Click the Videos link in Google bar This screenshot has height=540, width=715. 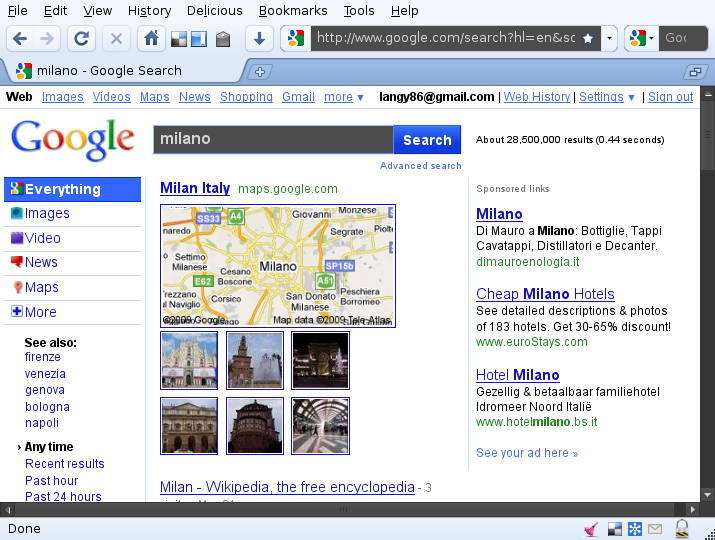111,97
